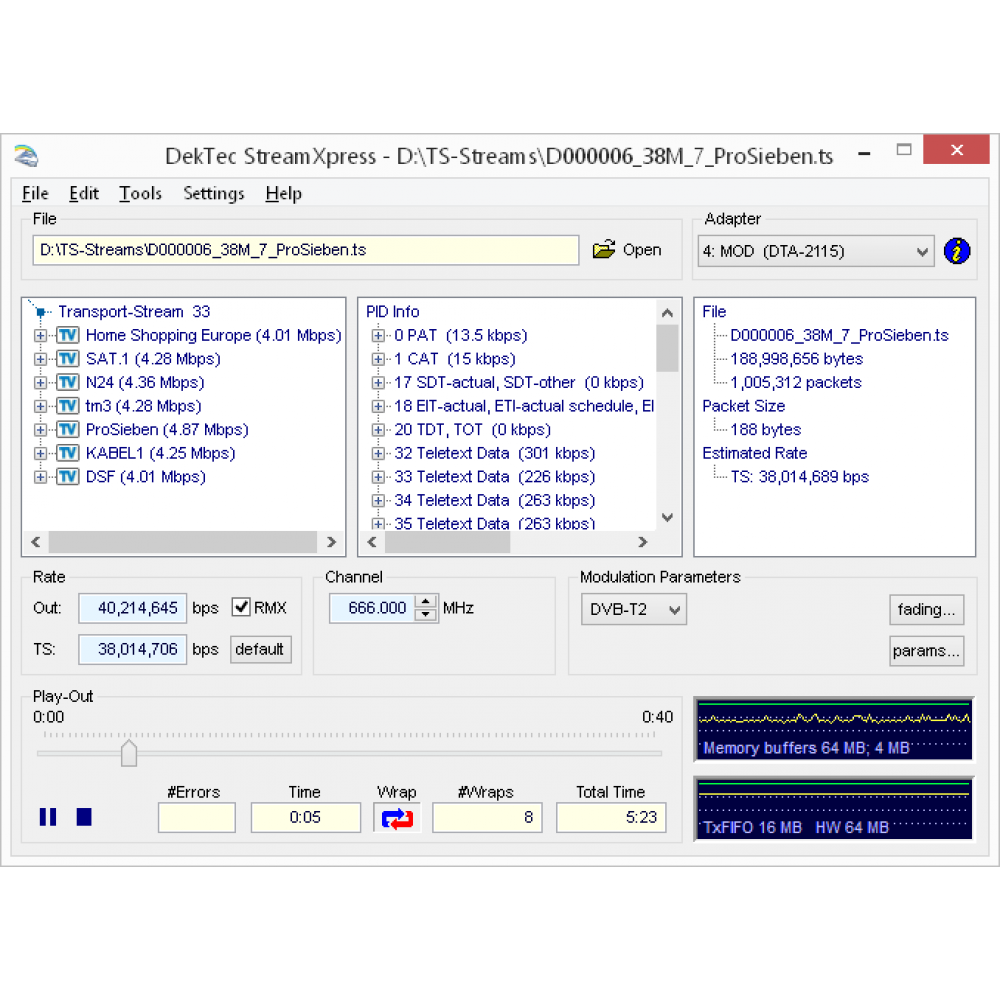Expand the 0 PAT PID entry
This screenshot has width=1000, height=1000.
pos(378,336)
